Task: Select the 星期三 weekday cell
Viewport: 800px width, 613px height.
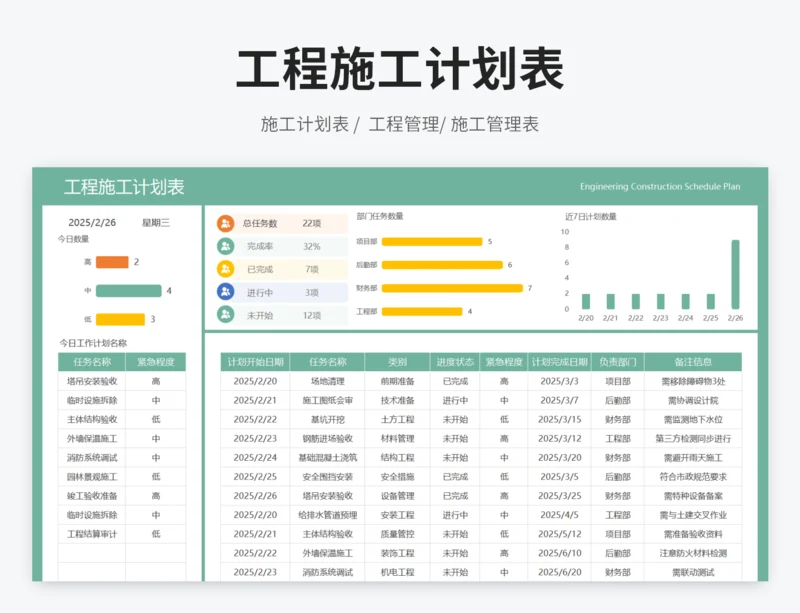Action: (x=156, y=223)
